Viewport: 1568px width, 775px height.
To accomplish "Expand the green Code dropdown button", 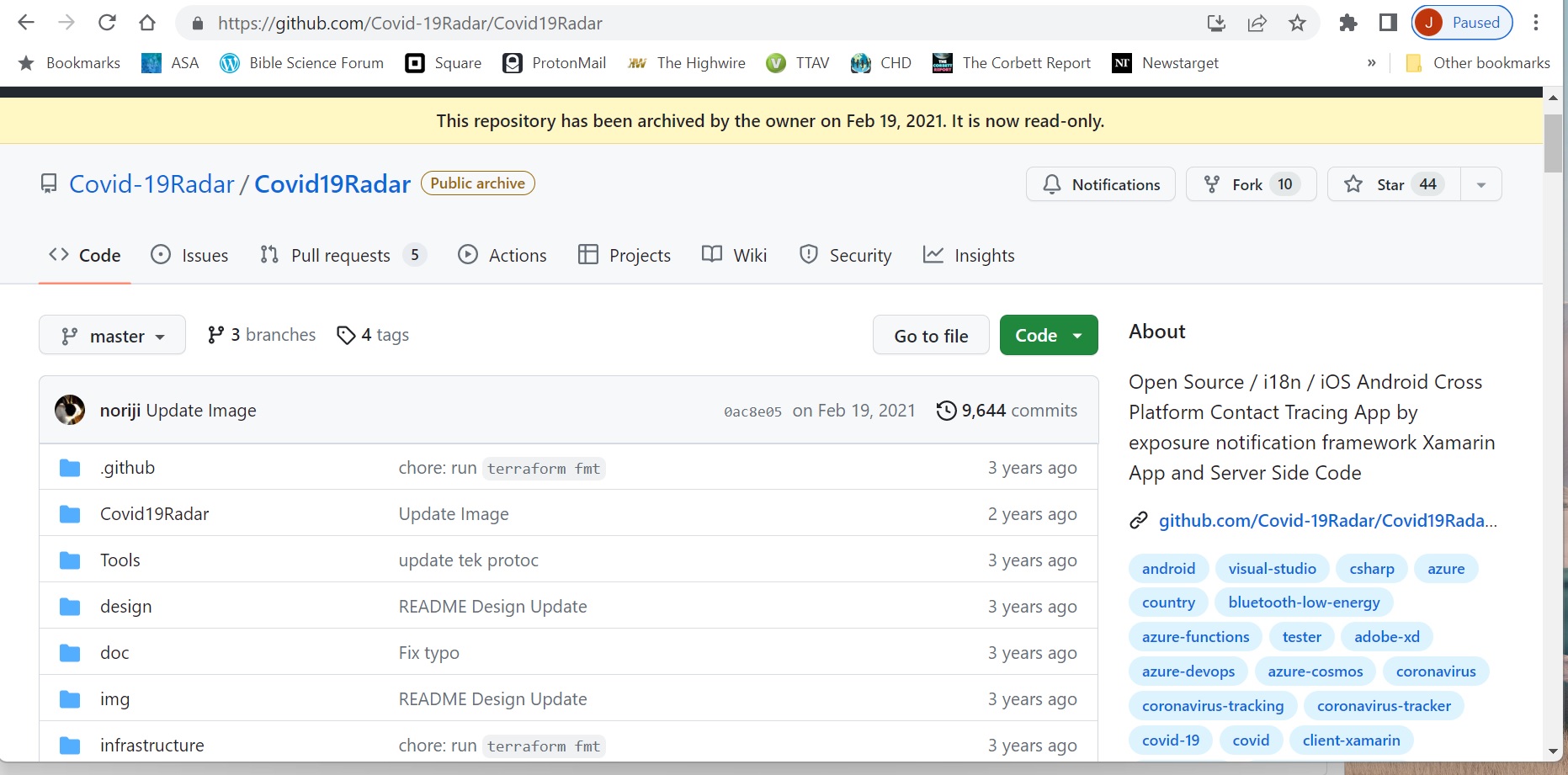I will [x=1048, y=335].
